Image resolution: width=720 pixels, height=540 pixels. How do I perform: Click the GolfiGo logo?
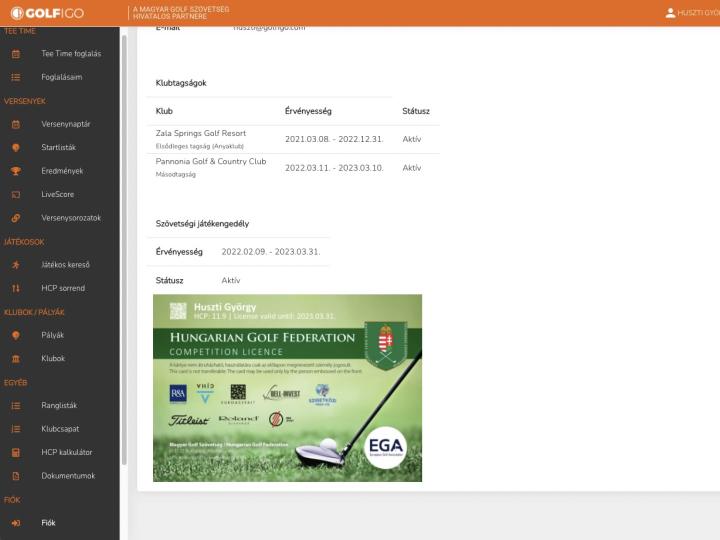pyautogui.click(x=47, y=13)
